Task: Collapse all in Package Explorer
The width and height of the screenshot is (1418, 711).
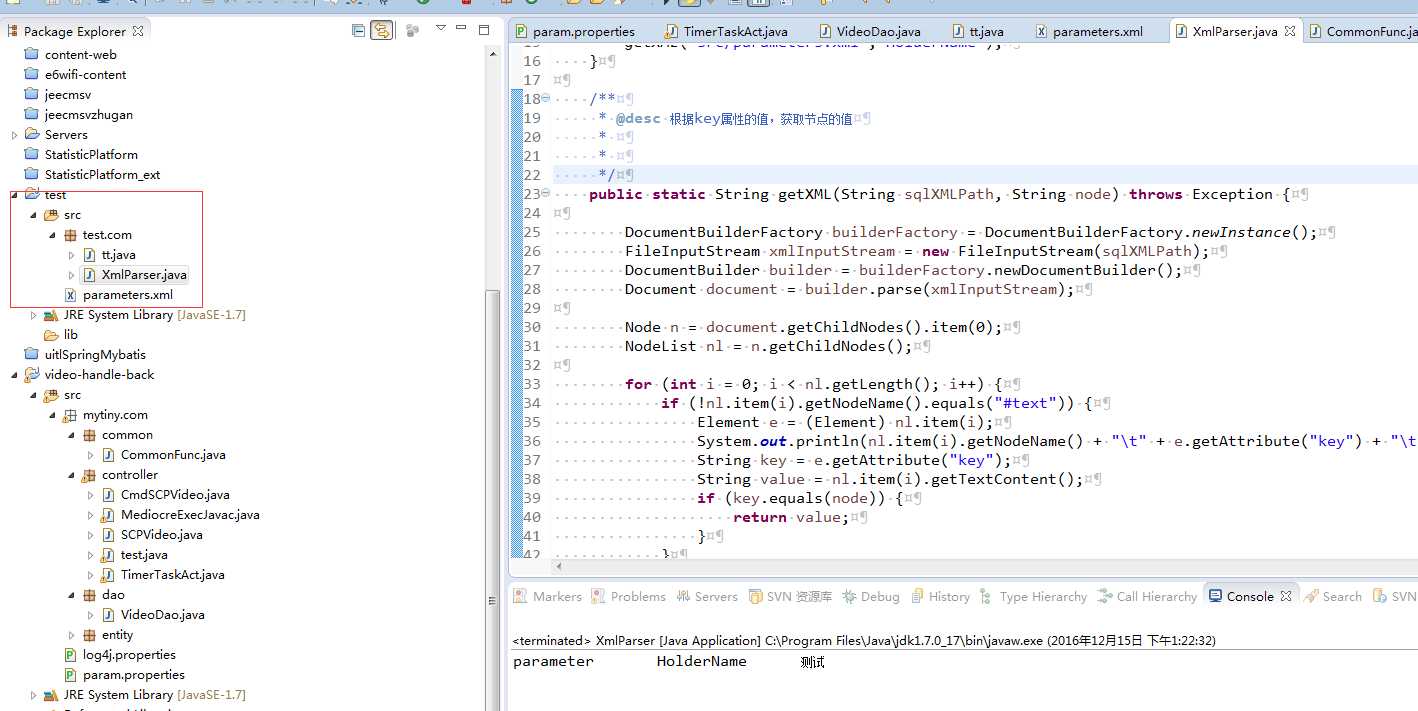Action: tap(358, 30)
